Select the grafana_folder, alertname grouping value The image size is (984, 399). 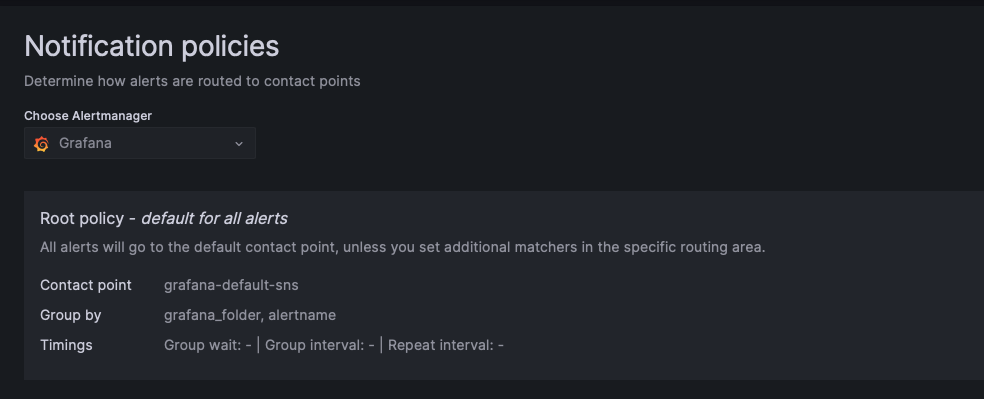(x=250, y=315)
